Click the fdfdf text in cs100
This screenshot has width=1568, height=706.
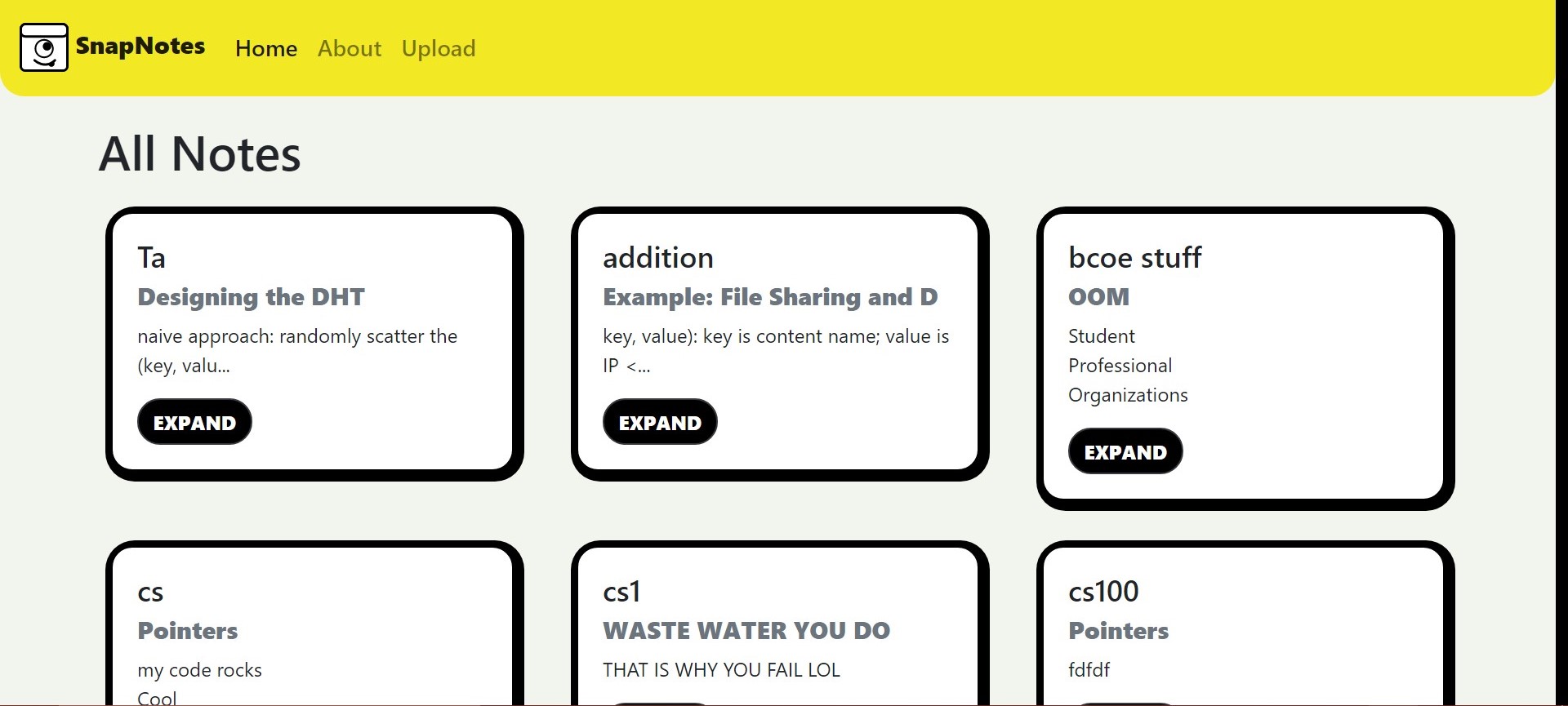pyautogui.click(x=1089, y=670)
